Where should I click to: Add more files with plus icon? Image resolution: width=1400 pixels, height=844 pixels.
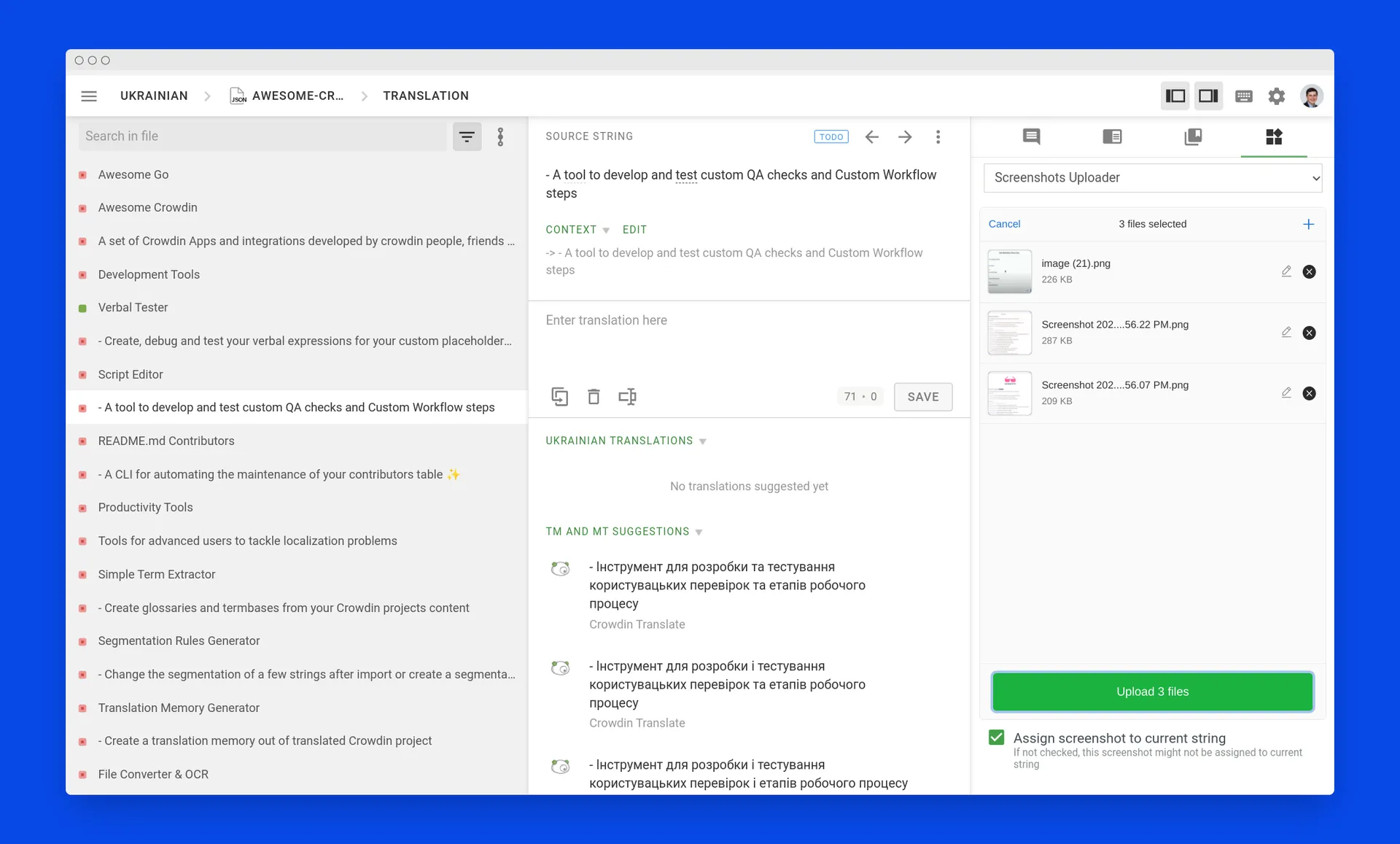pyautogui.click(x=1309, y=224)
